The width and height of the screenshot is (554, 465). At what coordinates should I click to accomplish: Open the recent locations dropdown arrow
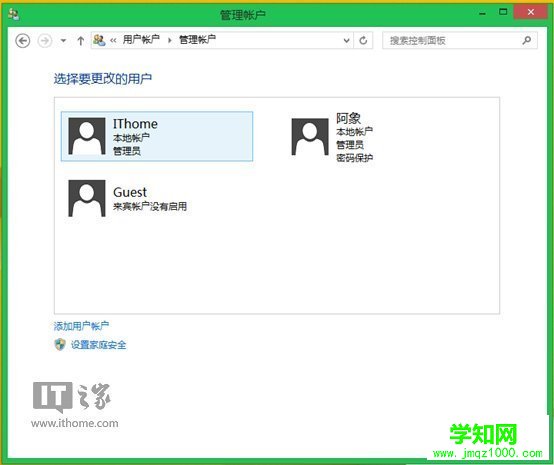(x=63, y=41)
